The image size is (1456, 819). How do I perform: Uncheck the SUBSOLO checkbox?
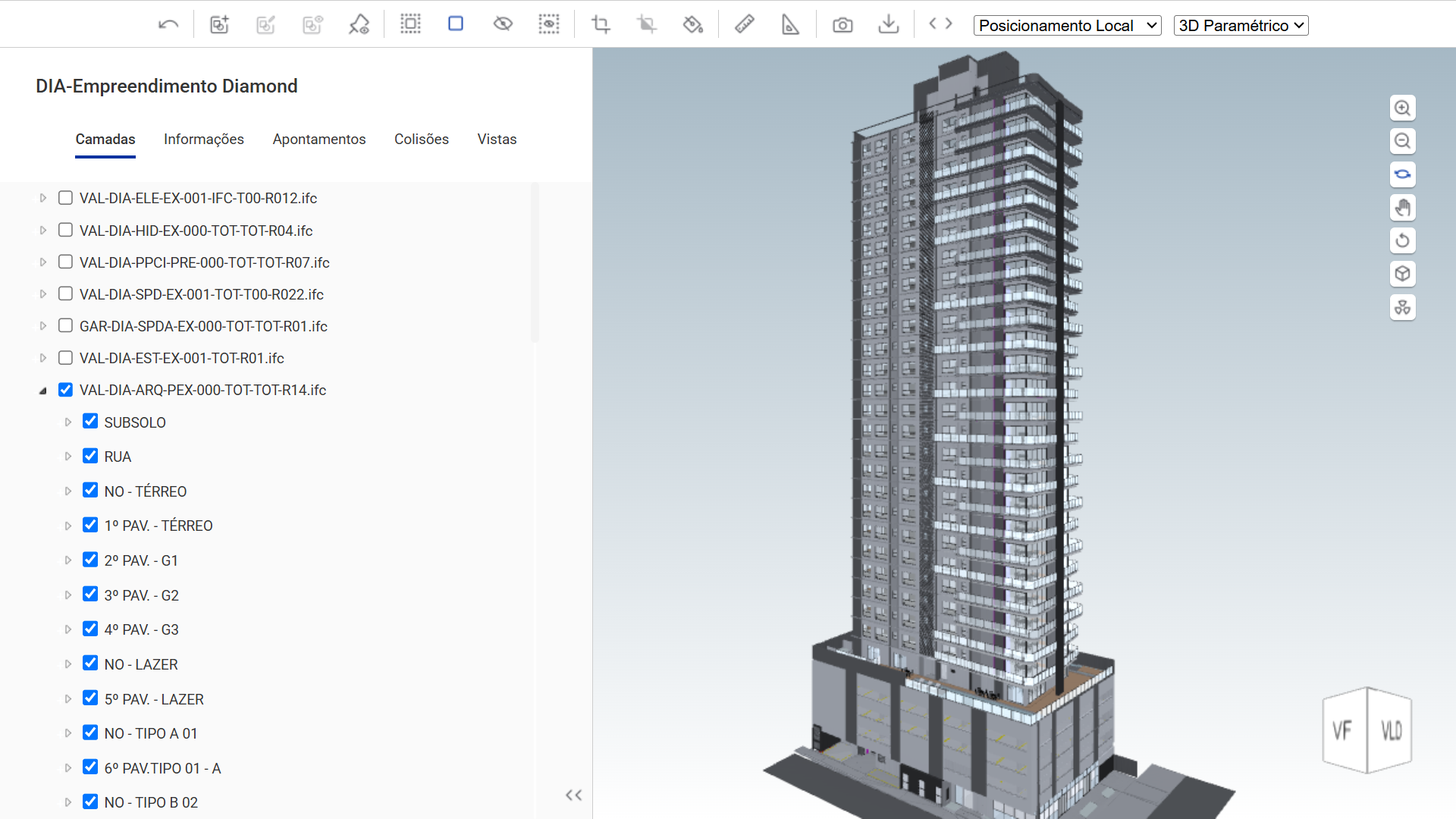tap(90, 421)
